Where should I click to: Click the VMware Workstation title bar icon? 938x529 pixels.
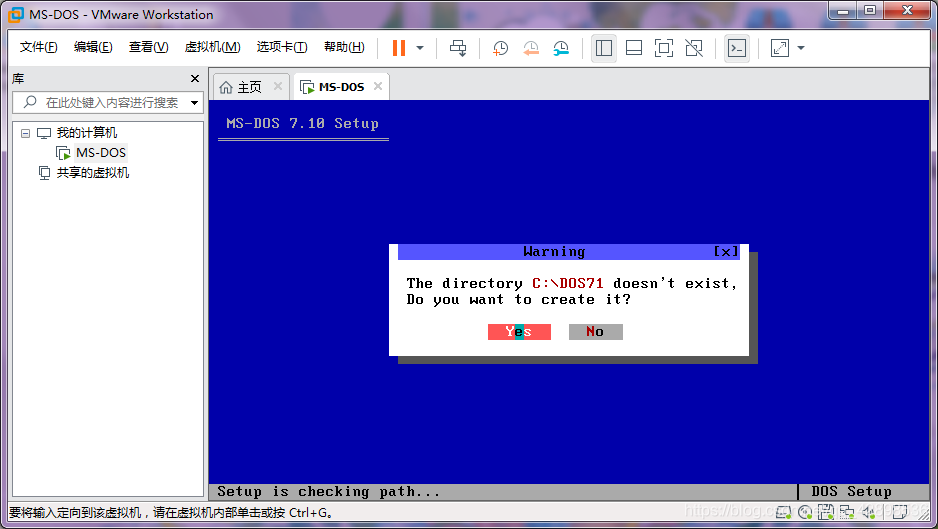coord(16,14)
